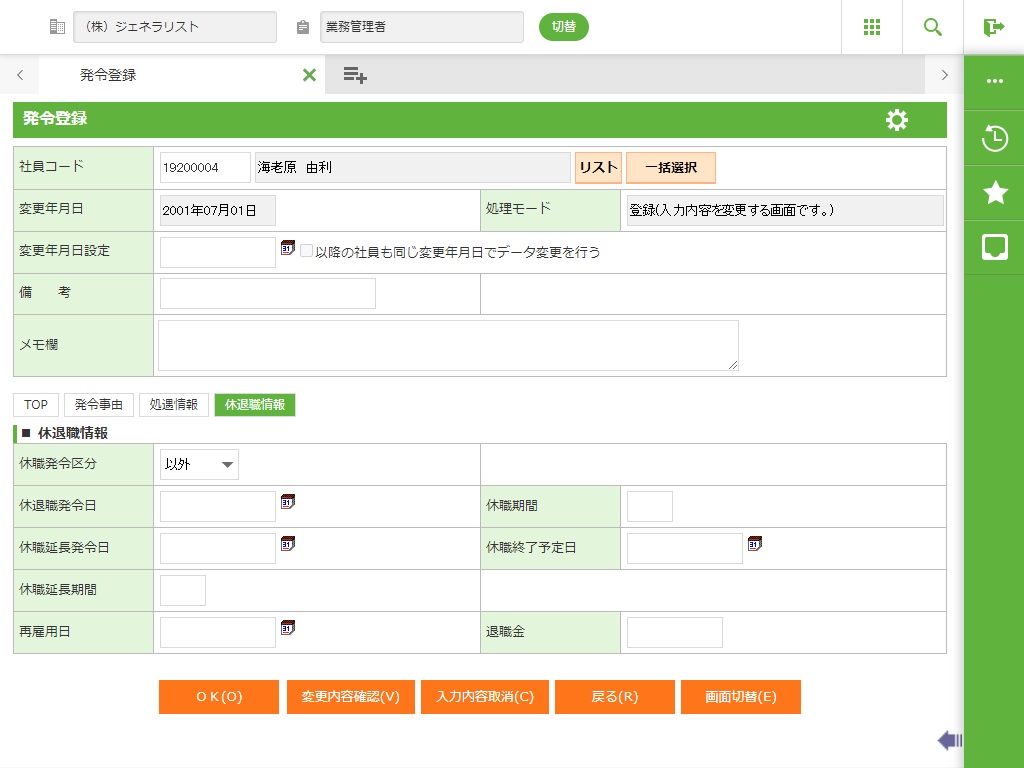
Task: Open calendar picker for 再雇用日
Action: tap(288, 628)
